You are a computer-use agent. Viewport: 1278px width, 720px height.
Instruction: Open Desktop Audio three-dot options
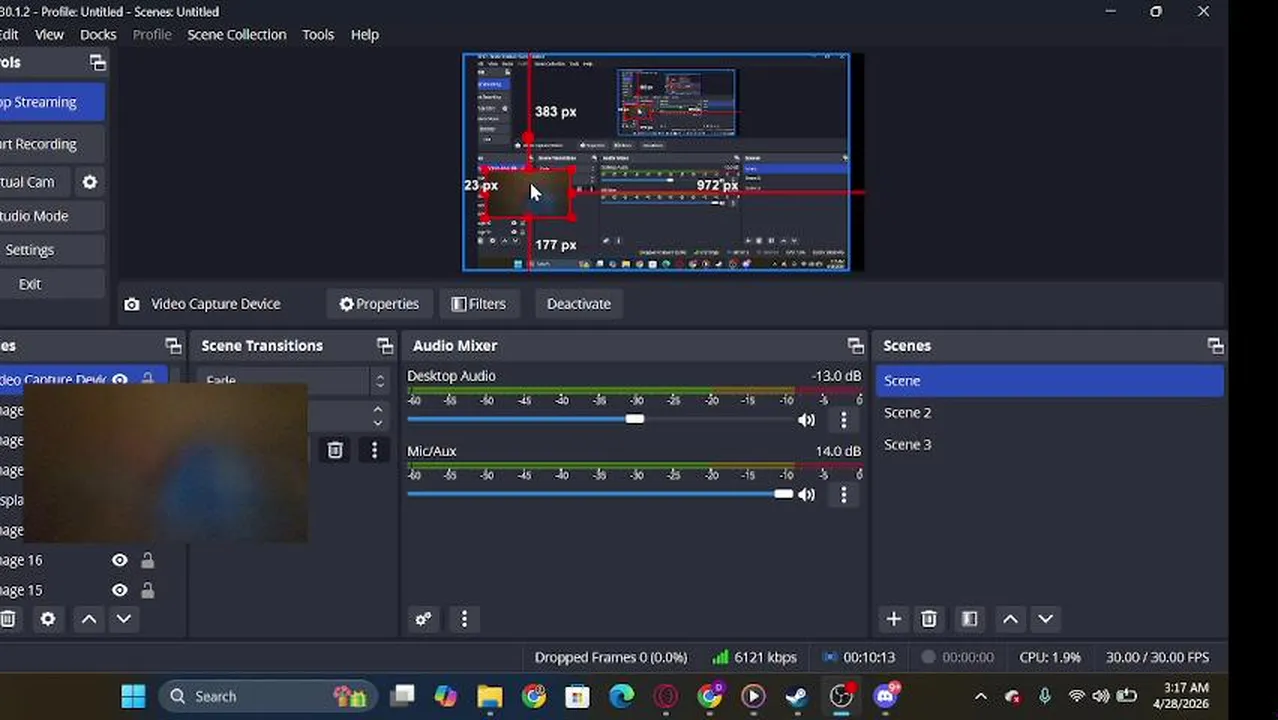843,420
